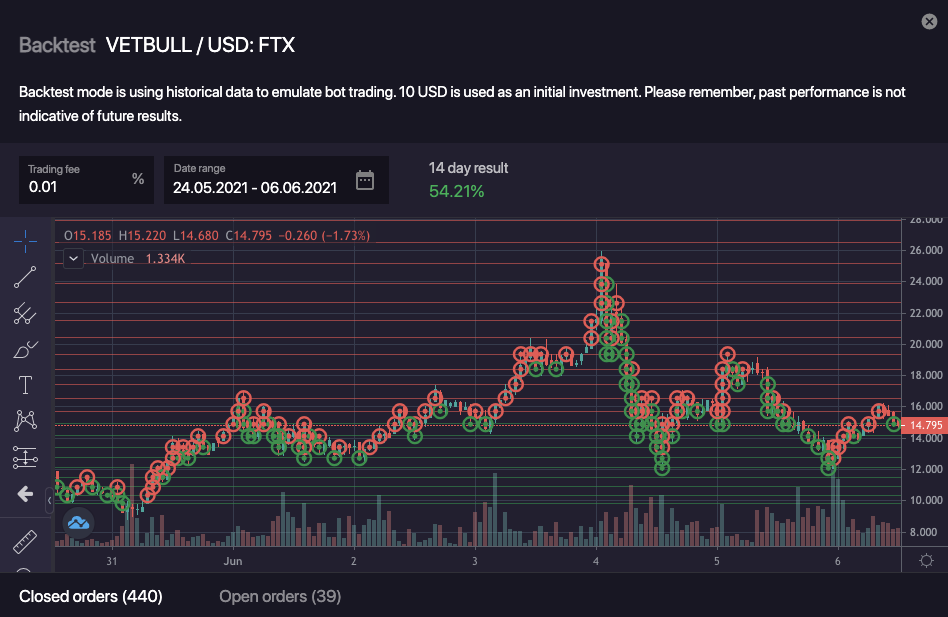The image size is (948, 617).
Task: Open the prediction and measurement tools
Action: pyautogui.click(x=26, y=457)
